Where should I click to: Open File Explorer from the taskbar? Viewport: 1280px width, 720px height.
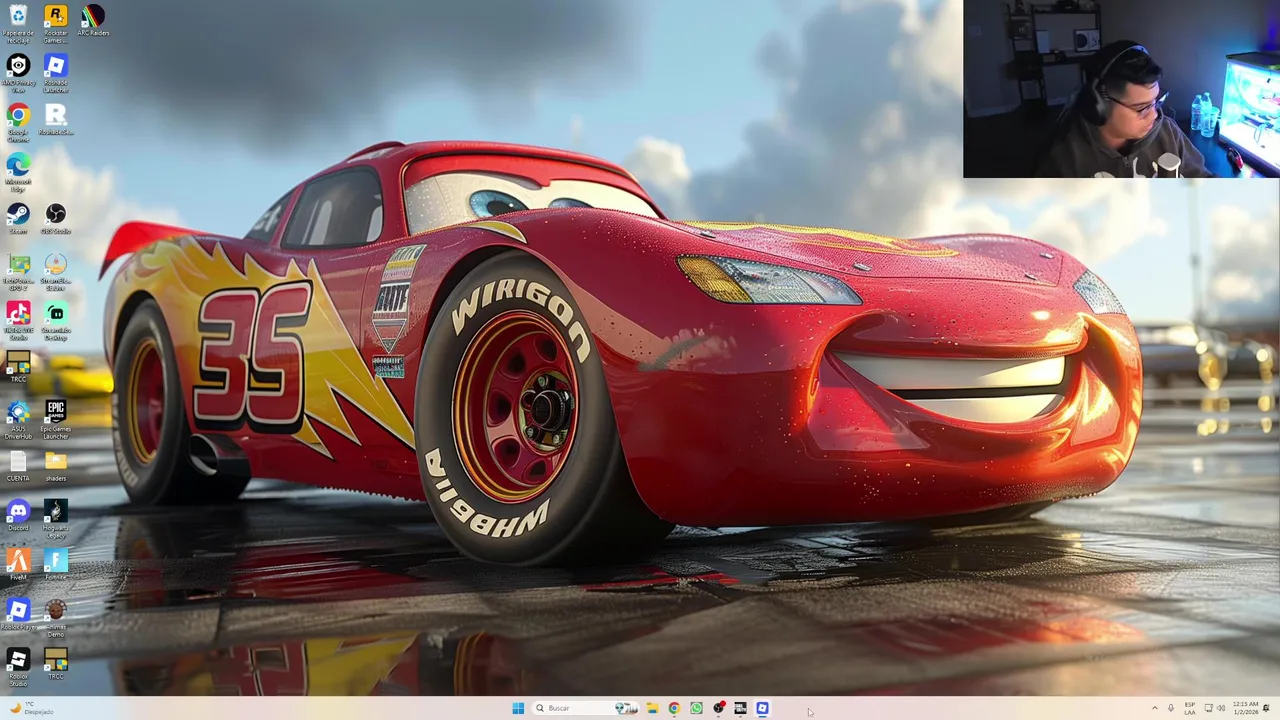click(652, 708)
